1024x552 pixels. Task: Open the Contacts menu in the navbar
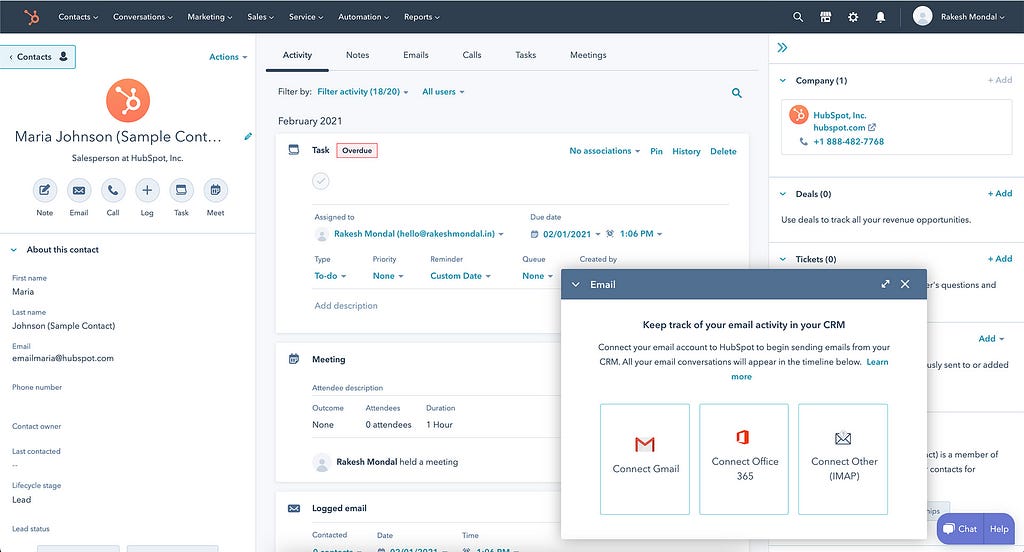point(78,17)
